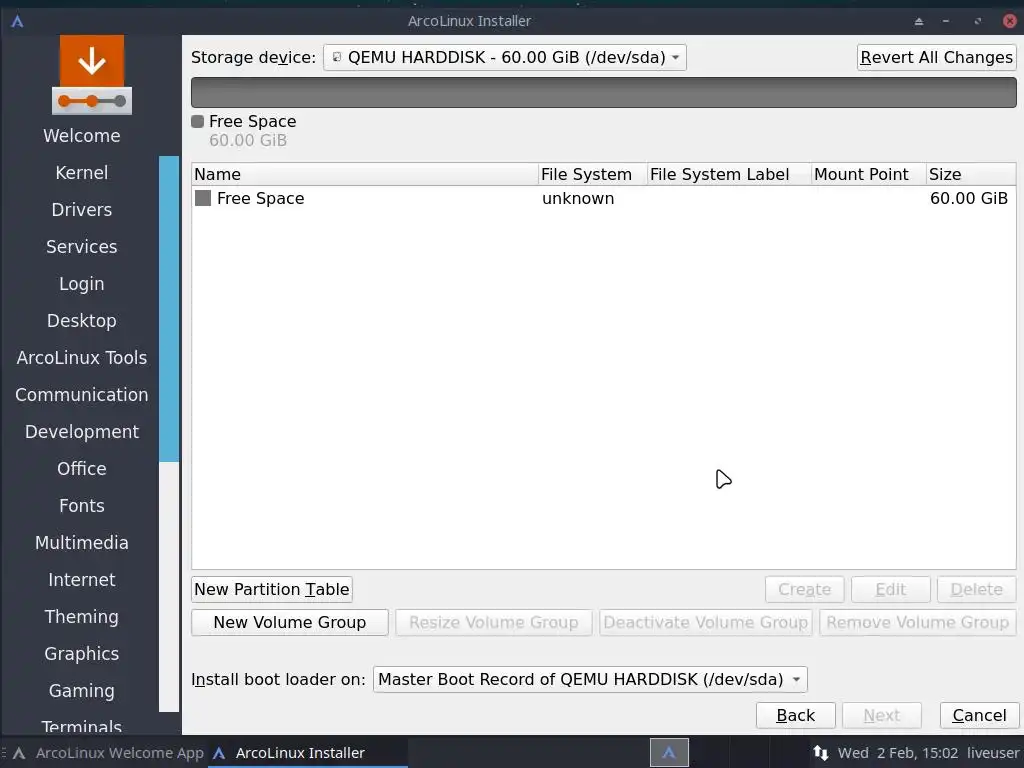Select Internet in the sidebar
The height and width of the screenshot is (768, 1024).
[x=82, y=580]
